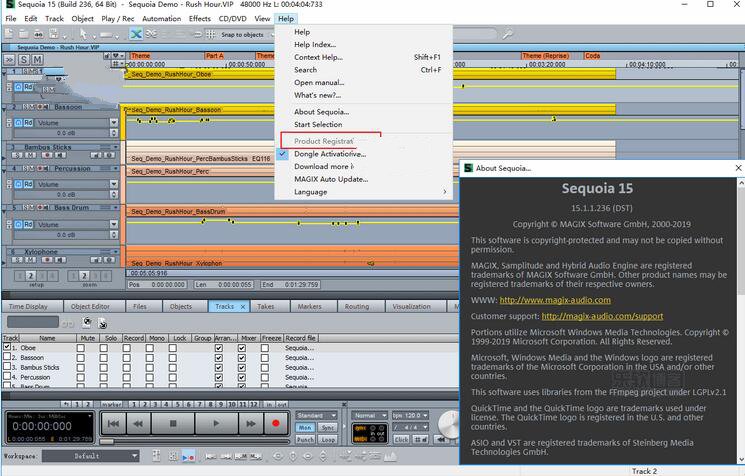Click the save project toolbar icon
The image size is (745, 476).
point(54,34)
